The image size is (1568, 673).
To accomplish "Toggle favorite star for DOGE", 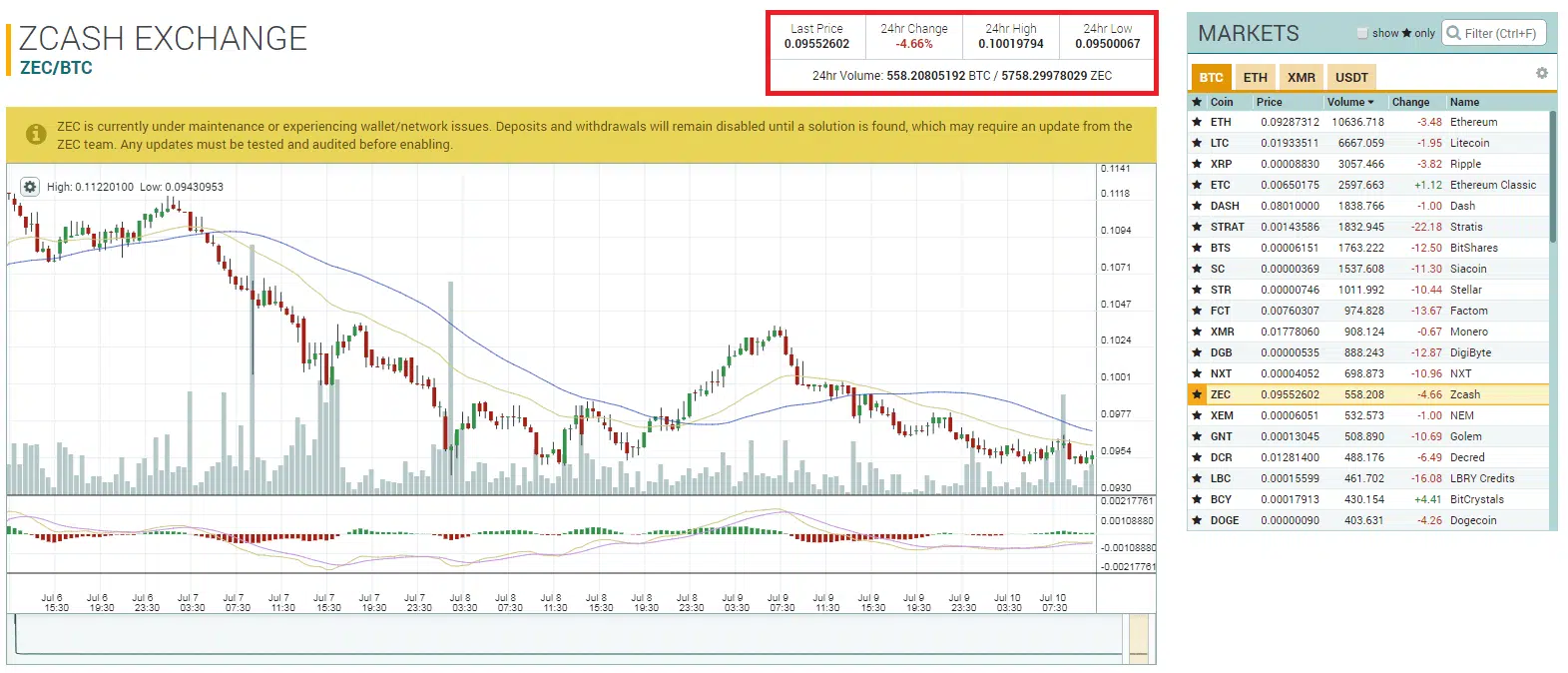I will click(1197, 520).
